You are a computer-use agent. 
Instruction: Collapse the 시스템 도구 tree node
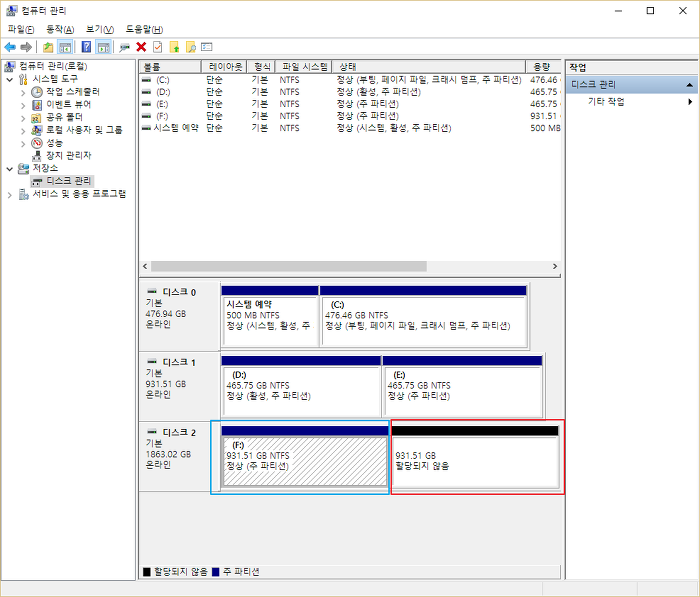click(10, 79)
